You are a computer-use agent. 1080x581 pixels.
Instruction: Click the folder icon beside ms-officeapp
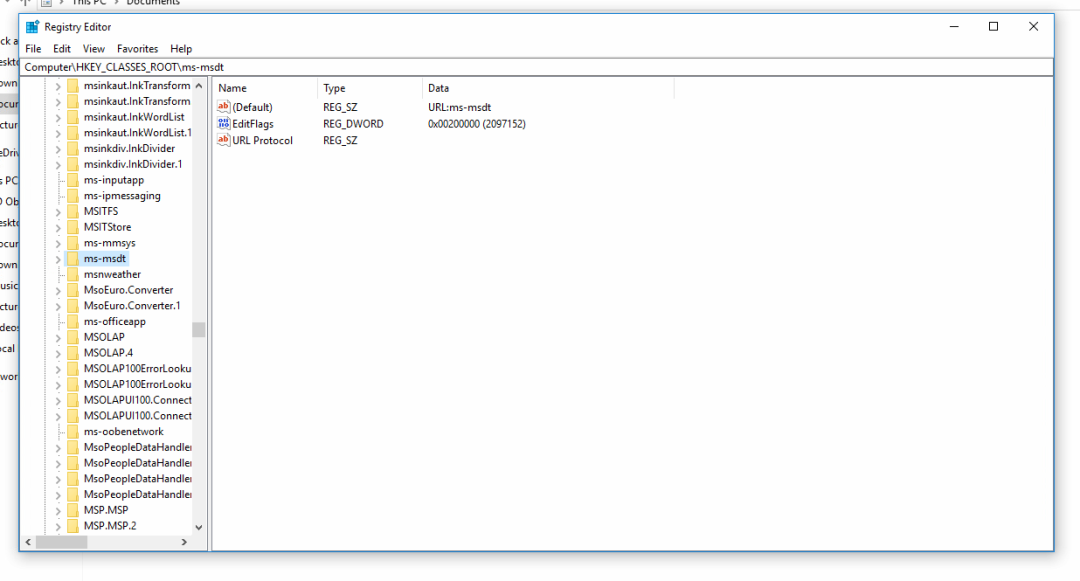pos(73,321)
